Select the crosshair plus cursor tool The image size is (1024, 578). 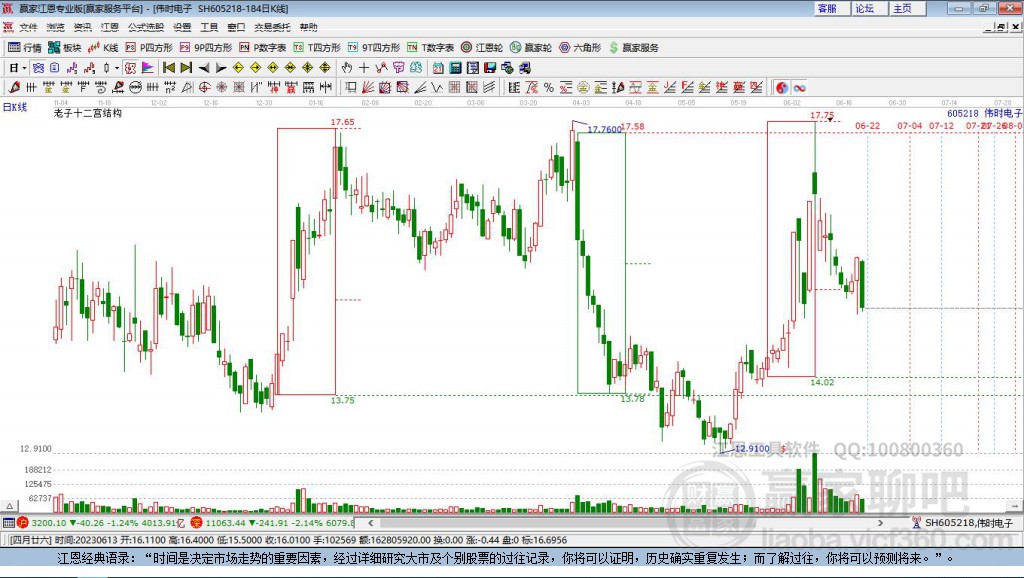click(364, 68)
